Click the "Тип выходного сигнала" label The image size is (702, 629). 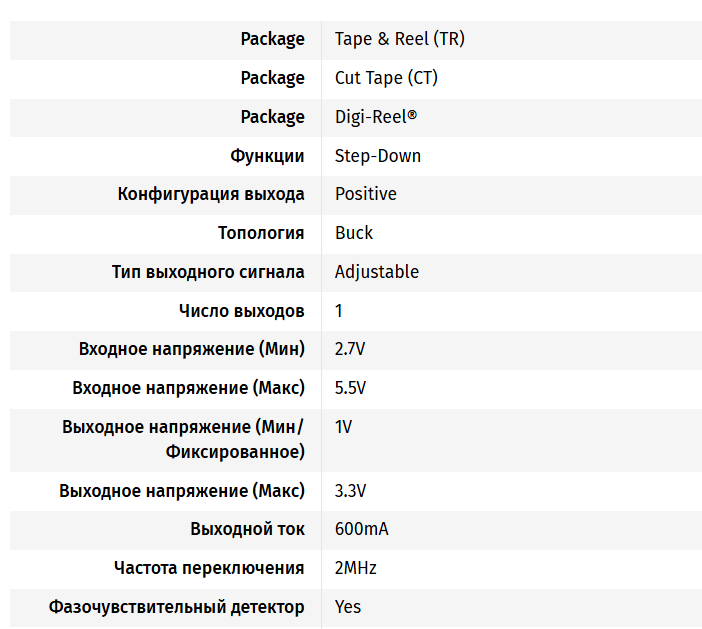pyautogui.click(x=208, y=272)
